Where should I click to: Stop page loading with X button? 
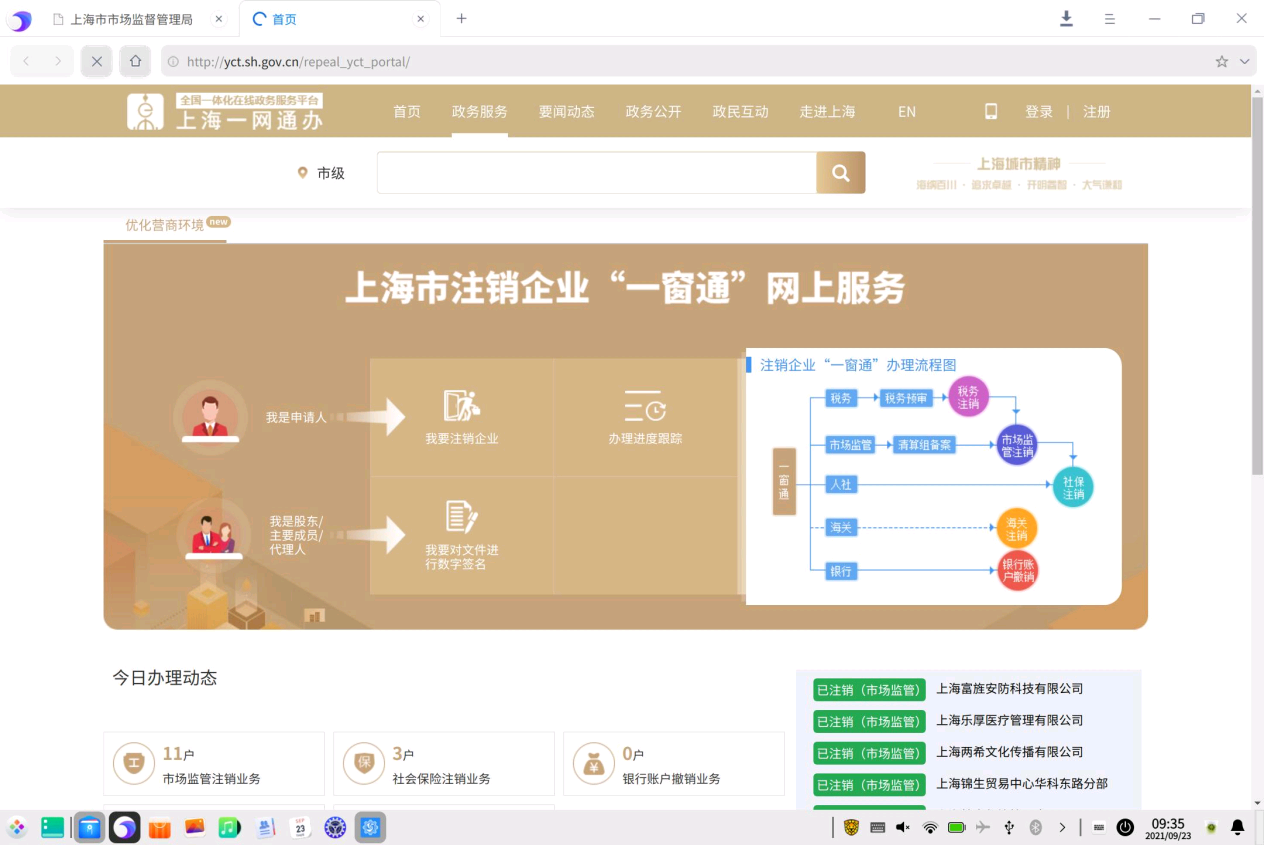pos(97,62)
